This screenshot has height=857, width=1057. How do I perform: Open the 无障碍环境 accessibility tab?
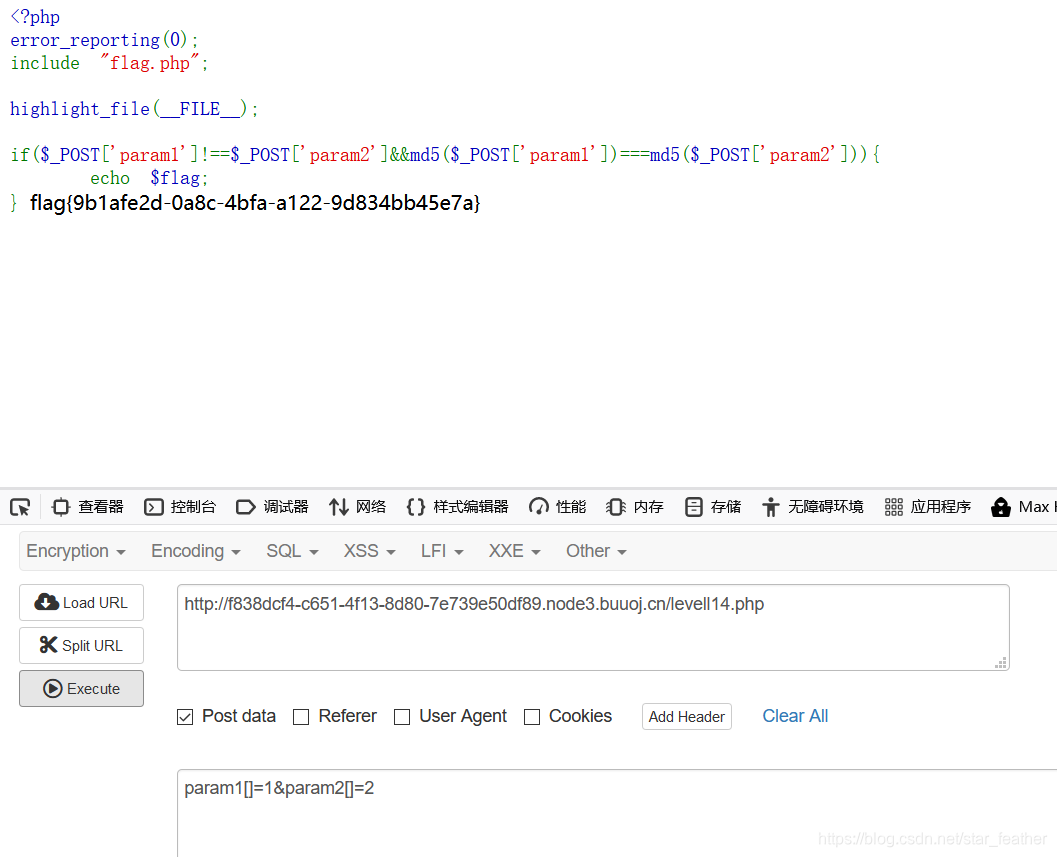click(812, 507)
